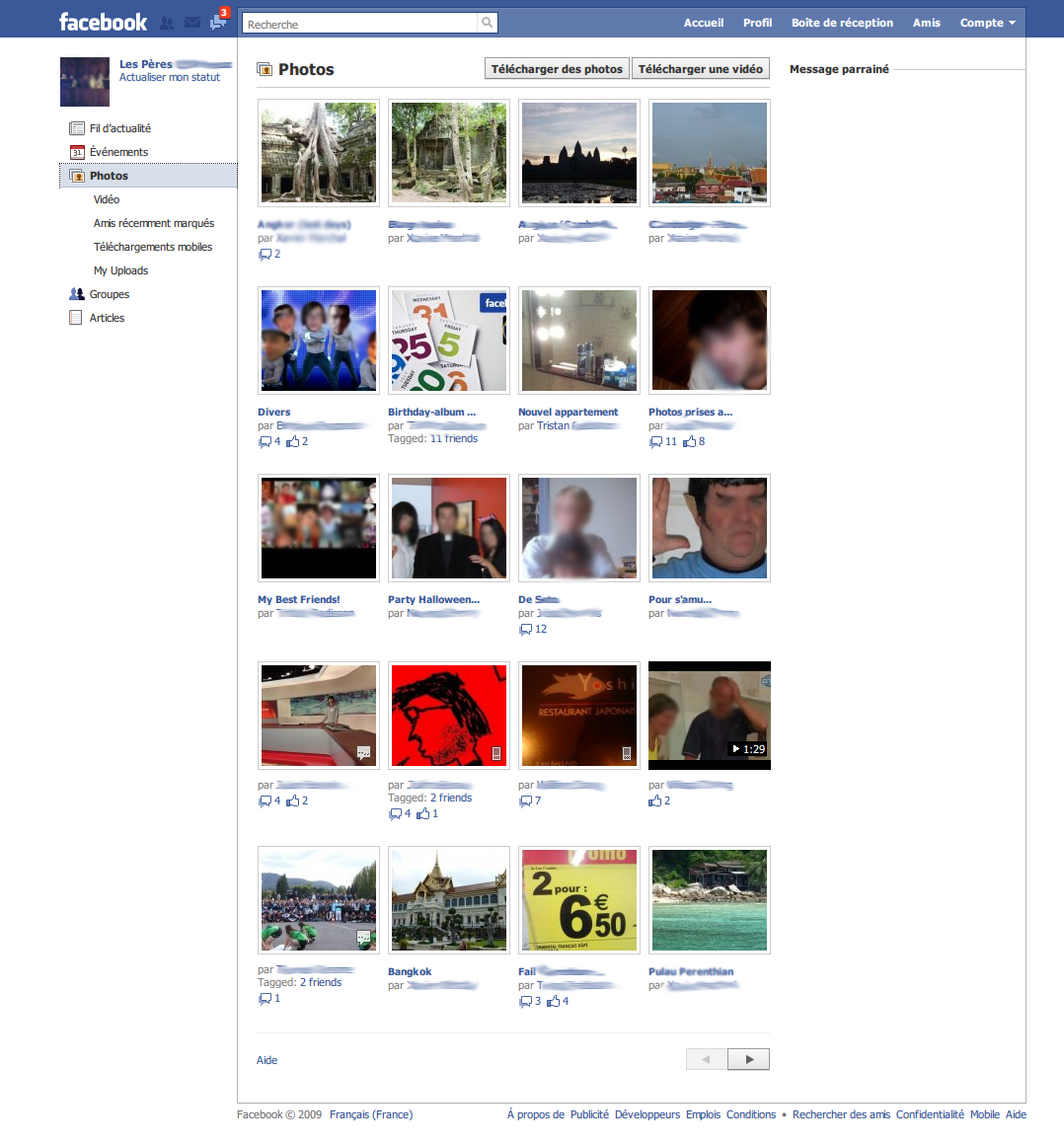Click the Articles notes icon
This screenshot has height=1144, width=1064.
click(x=76, y=318)
